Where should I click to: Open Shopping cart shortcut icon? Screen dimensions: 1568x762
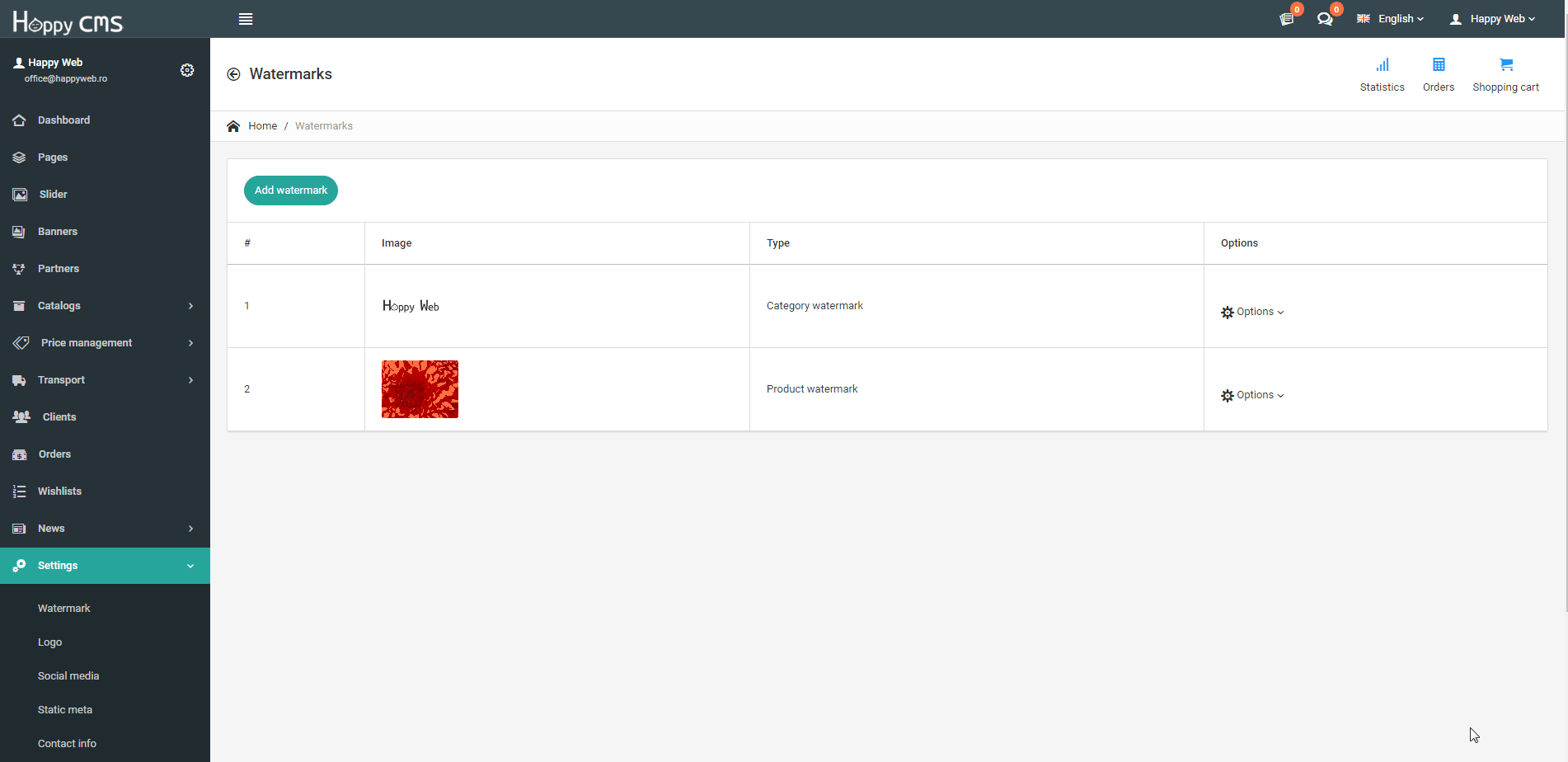pos(1506,64)
